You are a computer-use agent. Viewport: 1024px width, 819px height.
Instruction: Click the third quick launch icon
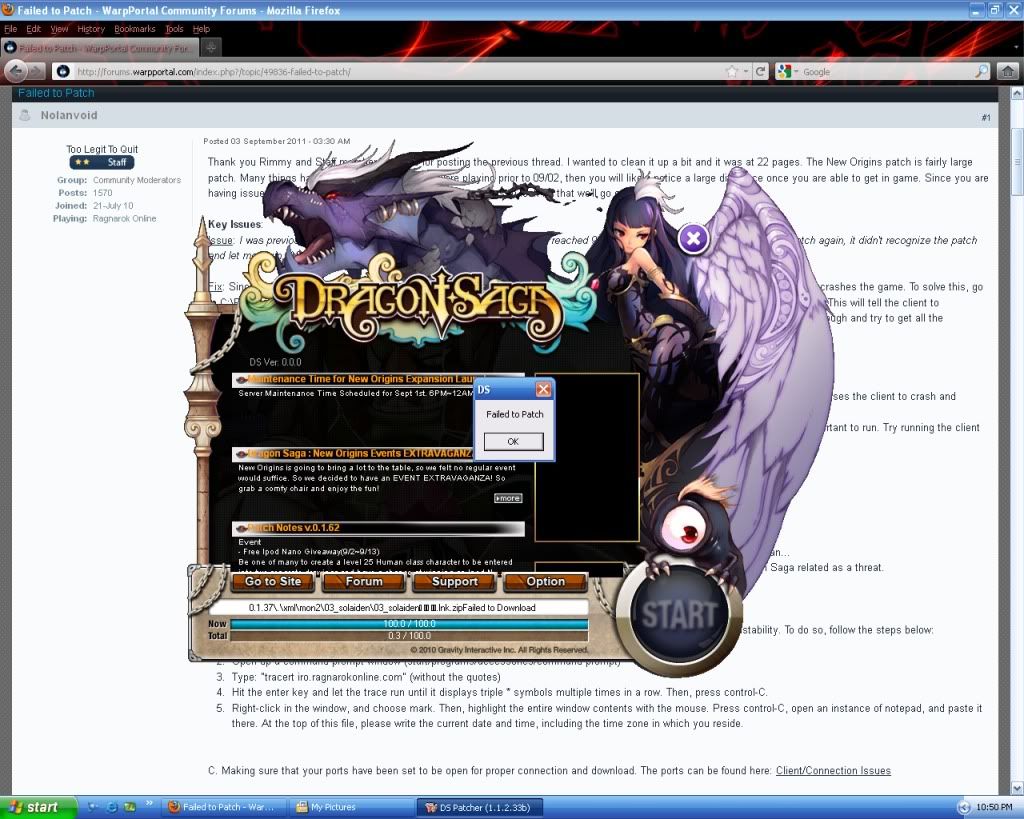[x=130, y=807]
